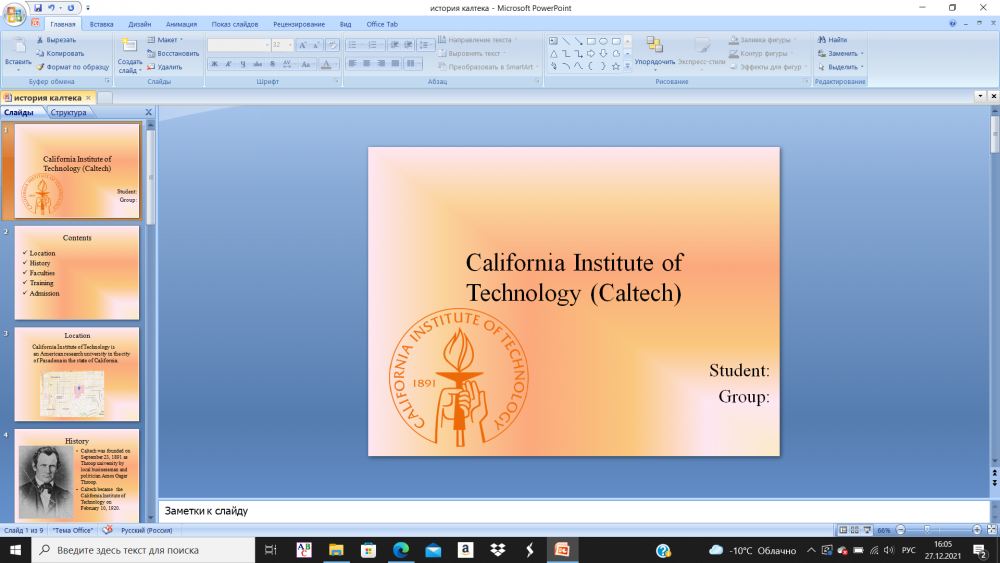This screenshot has height=563, width=1000.
Task: Open the Показ слайдов ribbon tab
Action: point(235,24)
